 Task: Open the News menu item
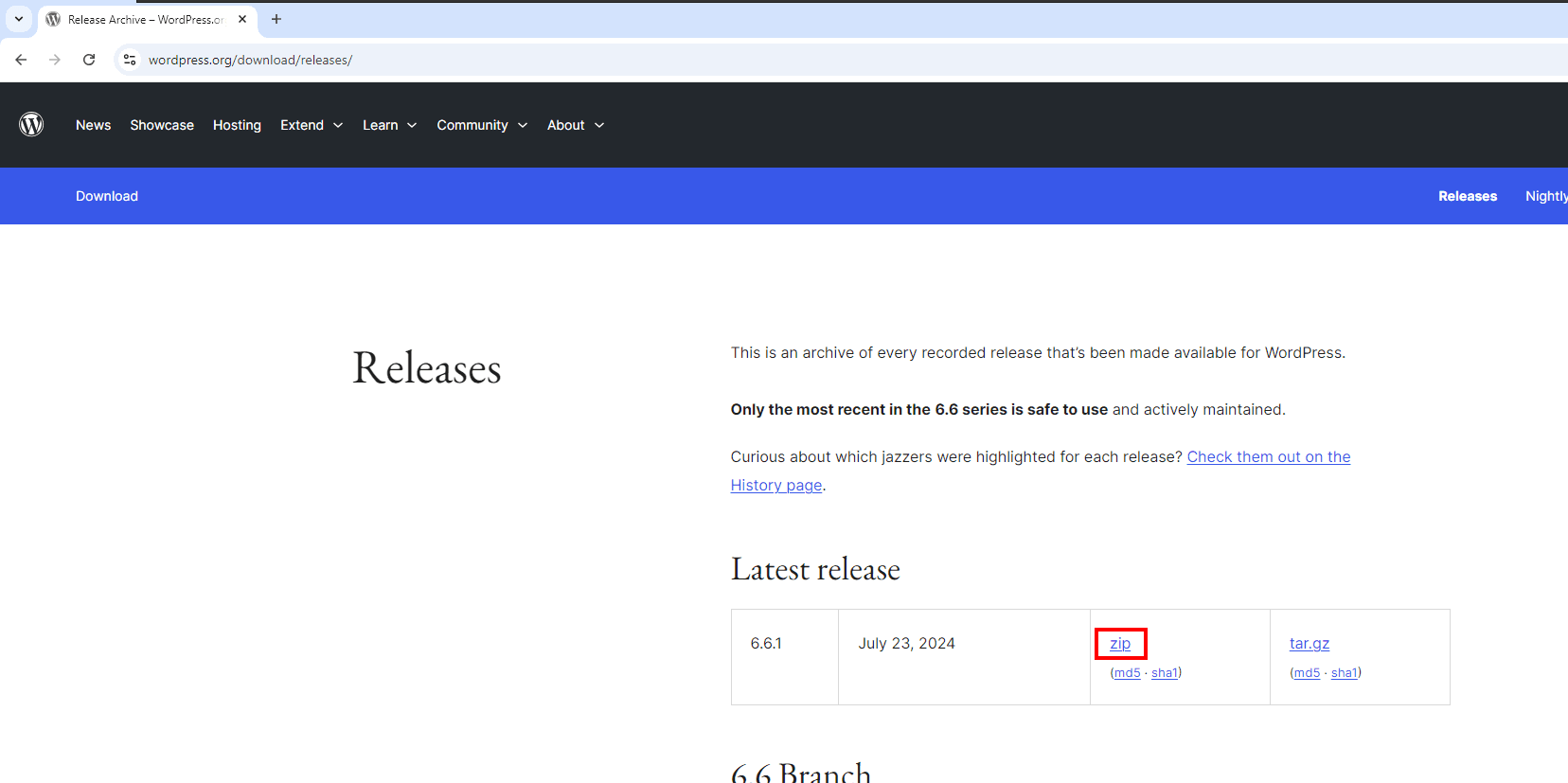click(93, 125)
